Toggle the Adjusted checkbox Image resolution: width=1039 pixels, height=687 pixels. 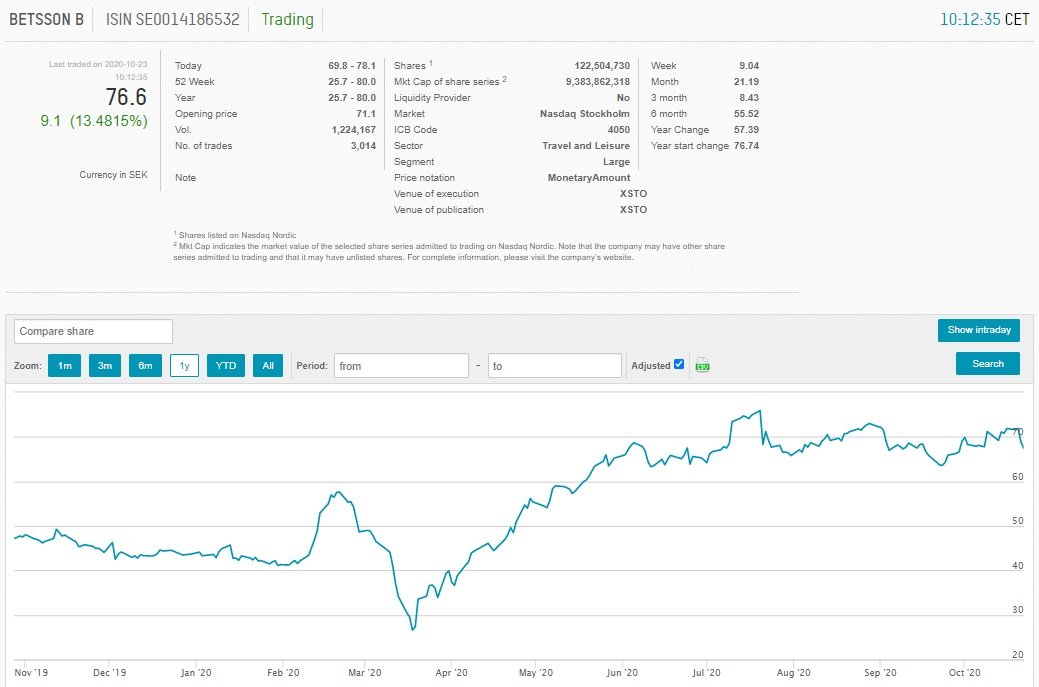(679, 365)
